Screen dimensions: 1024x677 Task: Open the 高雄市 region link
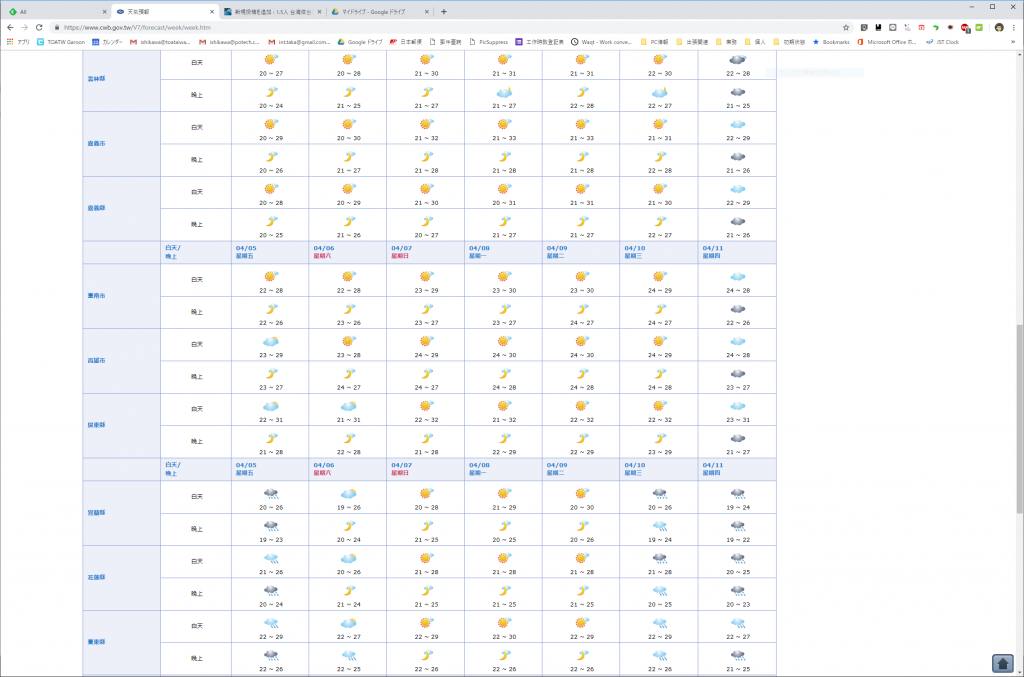pyautogui.click(x=97, y=360)
